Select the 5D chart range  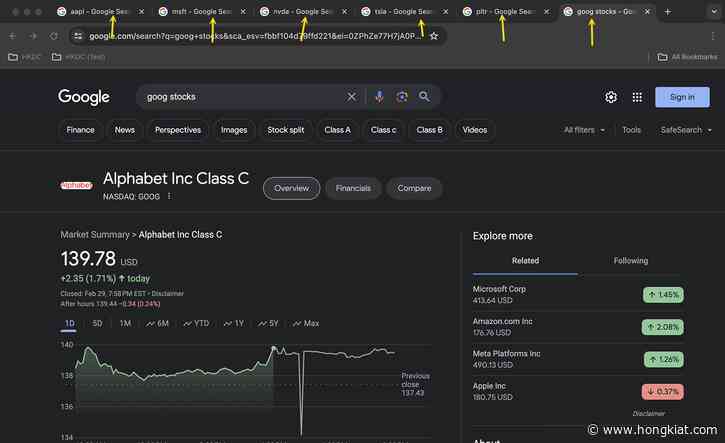97,323
